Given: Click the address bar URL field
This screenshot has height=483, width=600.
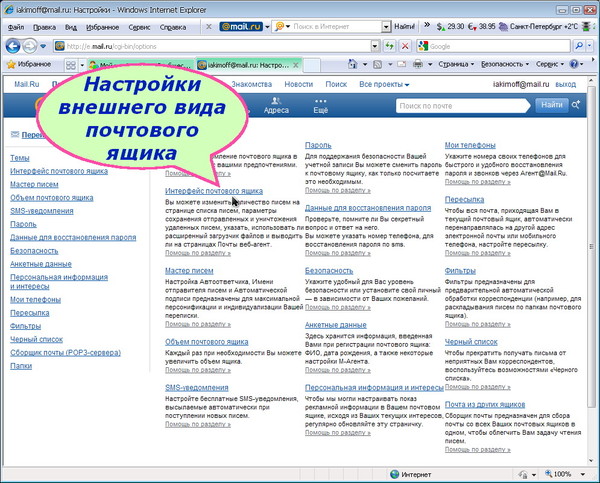Looking at the screenshot, I should point(213,46).
